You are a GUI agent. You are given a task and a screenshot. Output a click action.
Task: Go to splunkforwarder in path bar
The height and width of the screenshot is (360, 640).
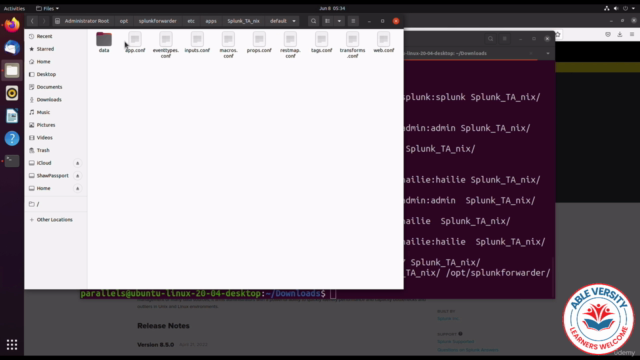coord(158,21)
